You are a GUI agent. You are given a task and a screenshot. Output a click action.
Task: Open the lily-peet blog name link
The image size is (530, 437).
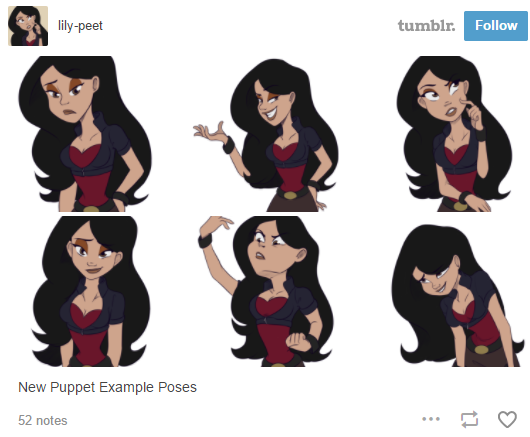tap(80, 26)
